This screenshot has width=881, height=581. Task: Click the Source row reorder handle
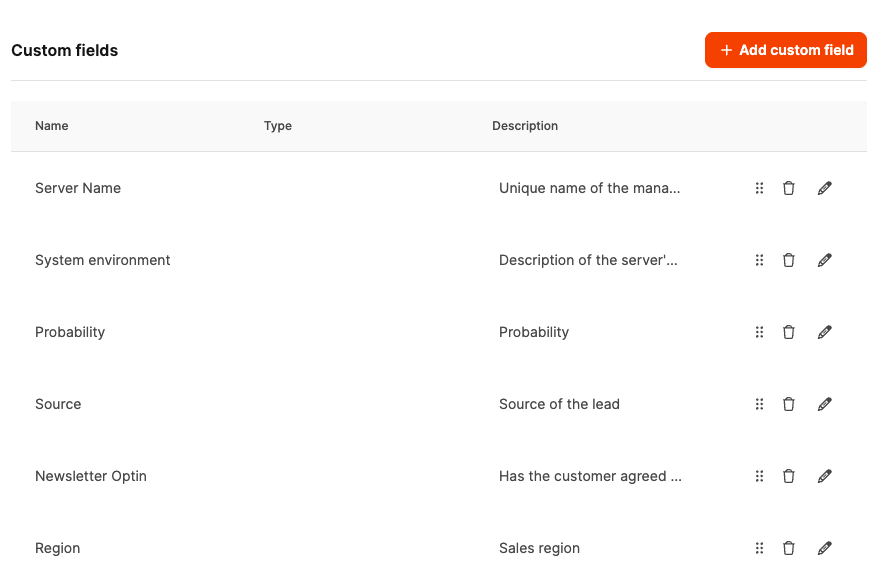click(x=759, y=404)
